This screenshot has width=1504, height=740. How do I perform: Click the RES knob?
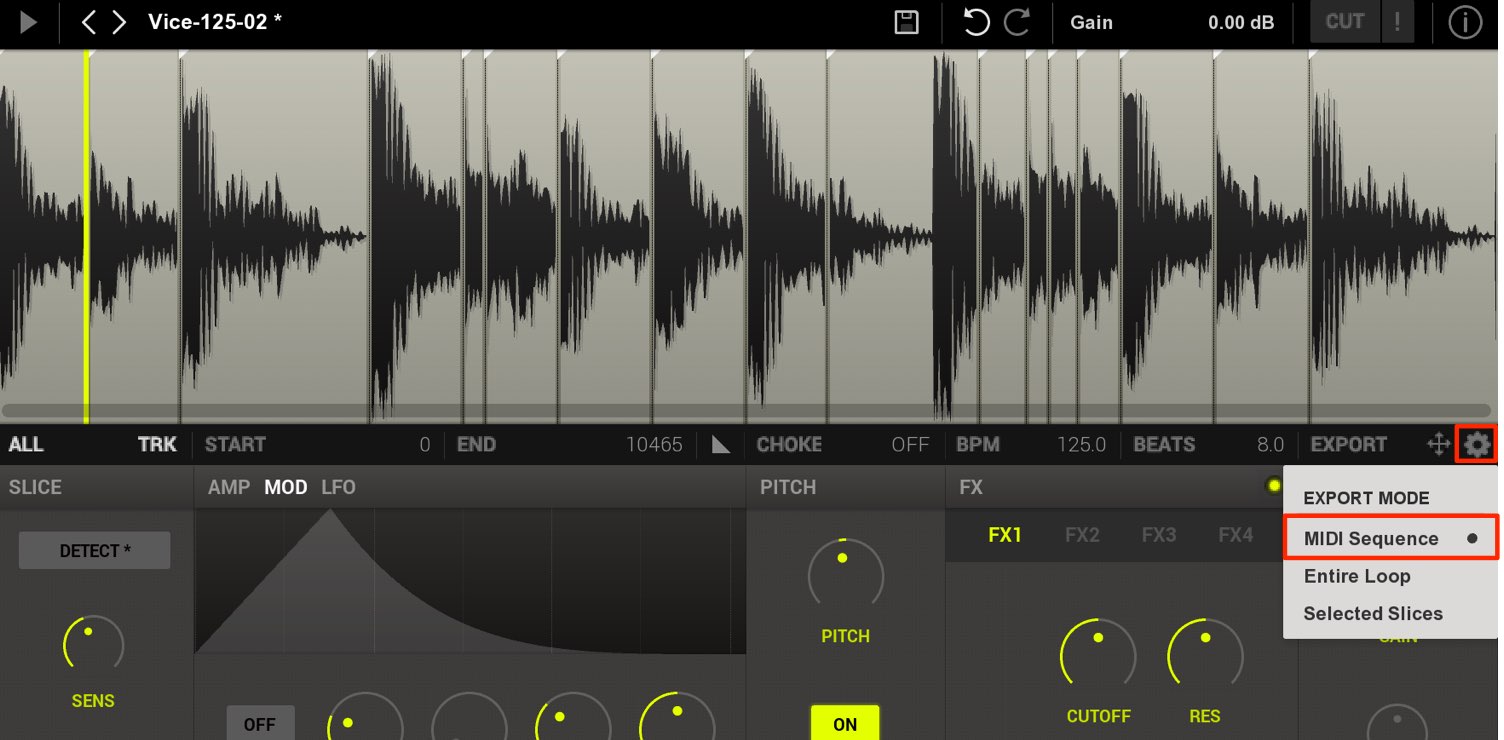coord(1205,654)
